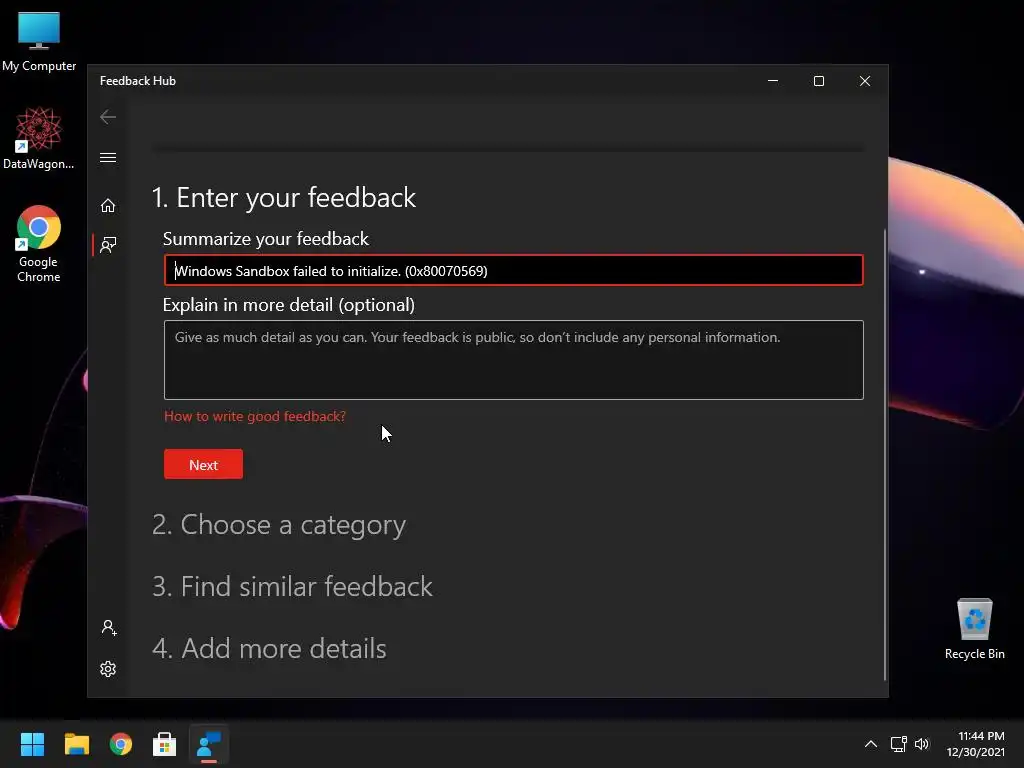The width and height of the screenshot is (1024, 768).
Task: Click the Feedback Hub vertical scrollbar
Action: pyautogui.click(x=885, y=454)
